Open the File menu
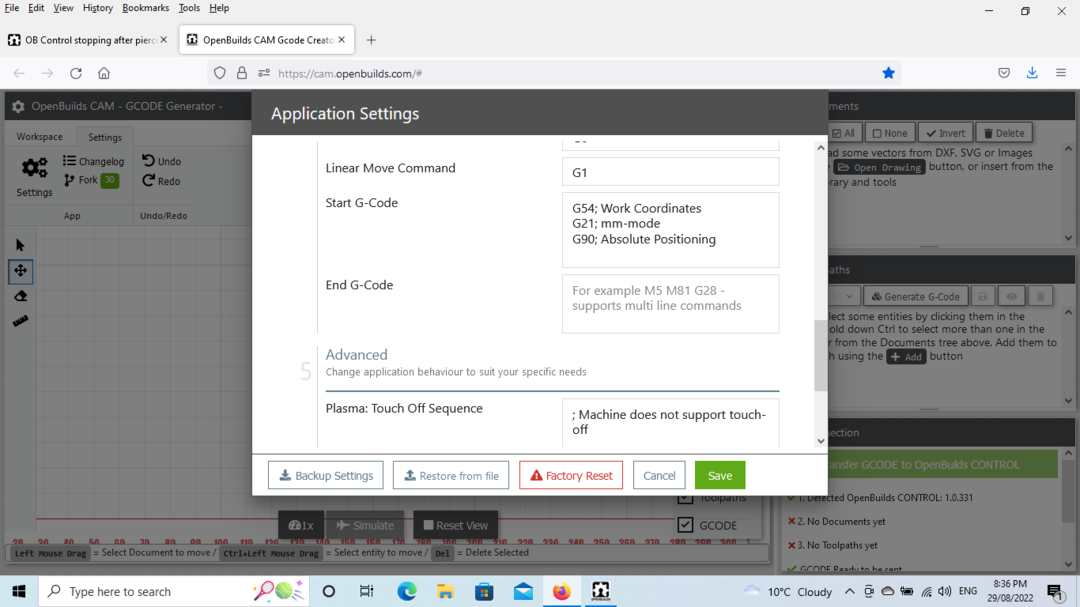 [12, 8]
